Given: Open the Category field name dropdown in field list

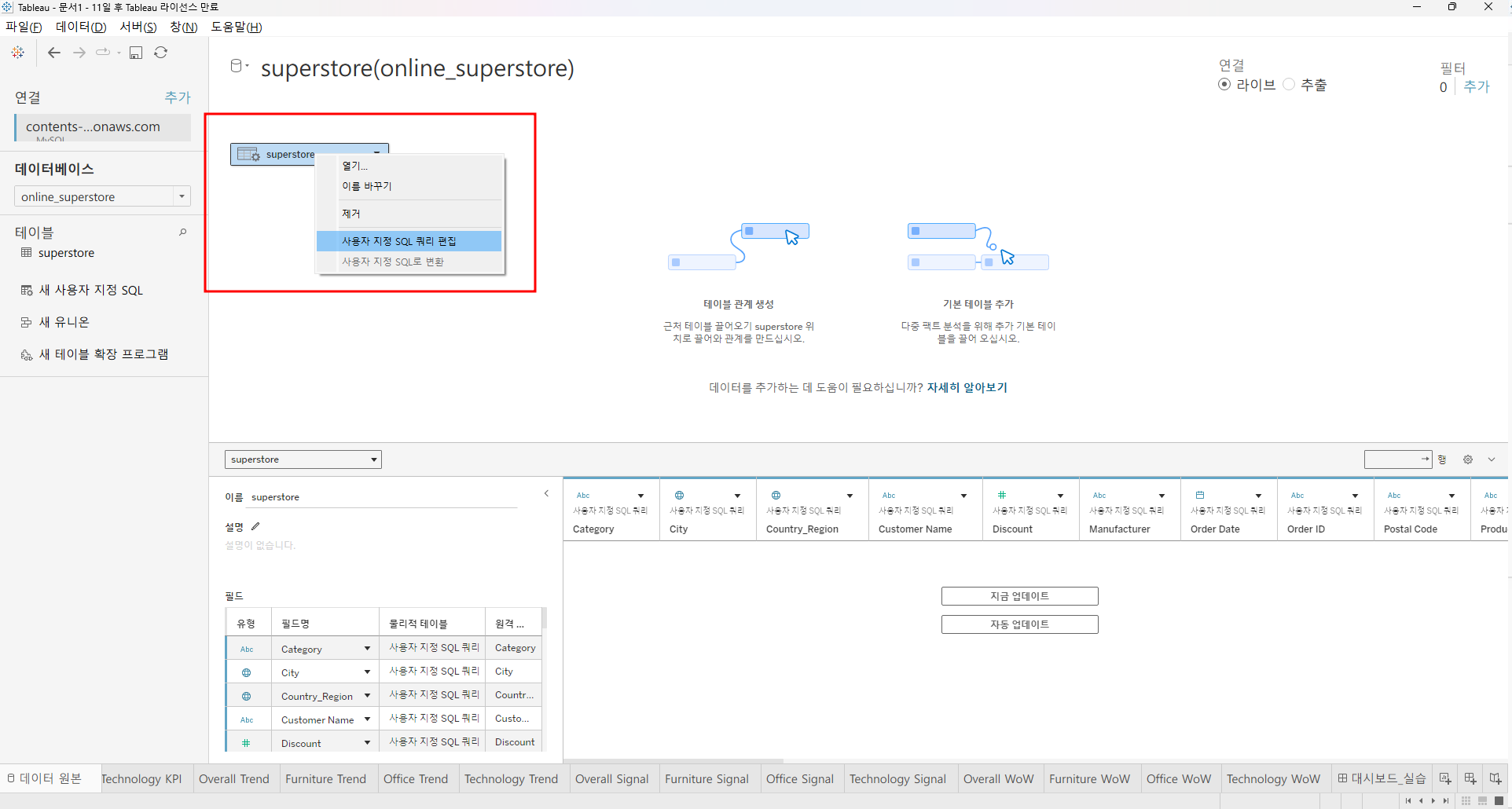Looking at the screenshot, I should [x=367, y=649].
